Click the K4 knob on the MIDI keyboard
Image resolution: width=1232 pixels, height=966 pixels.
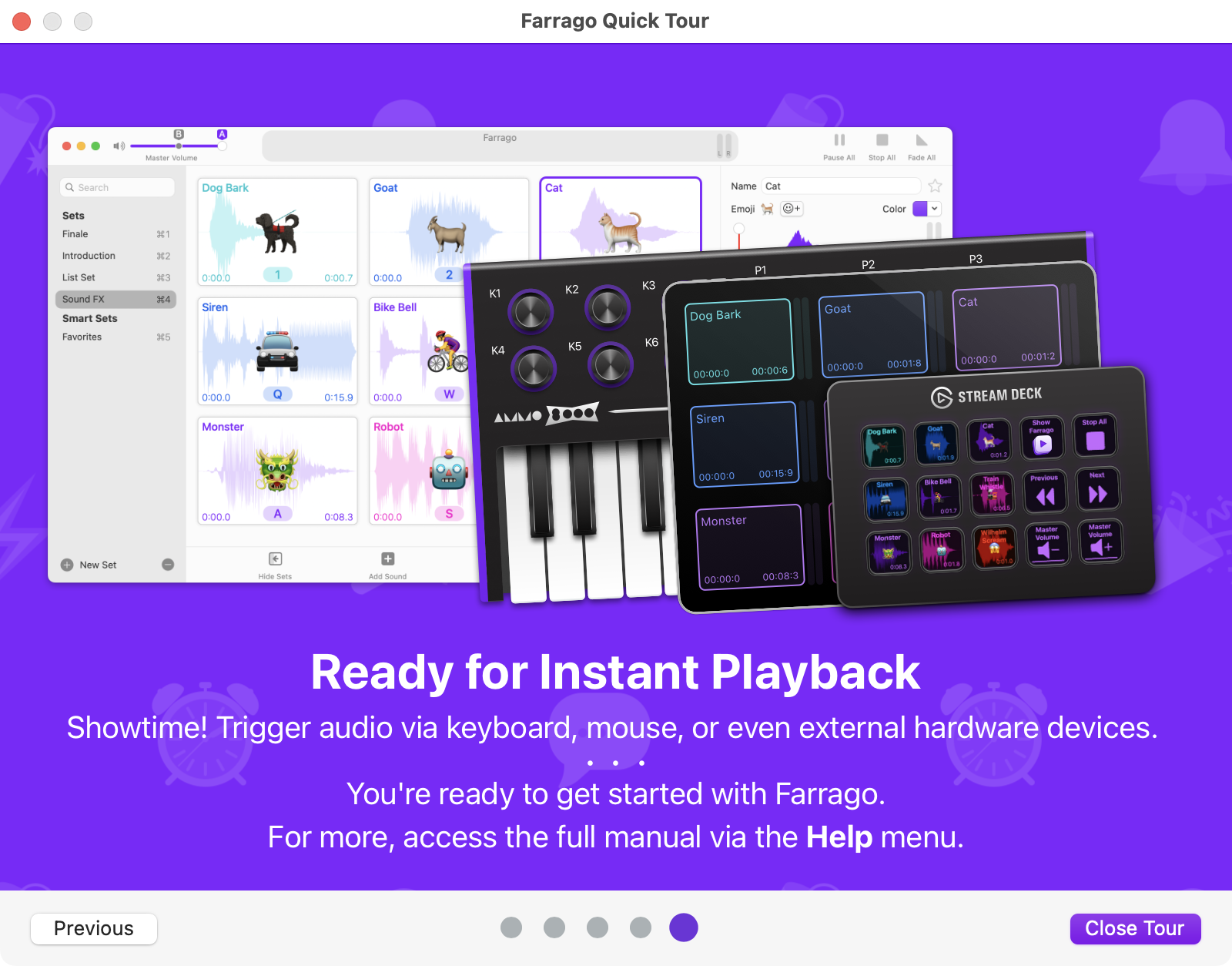coord(534,369)
